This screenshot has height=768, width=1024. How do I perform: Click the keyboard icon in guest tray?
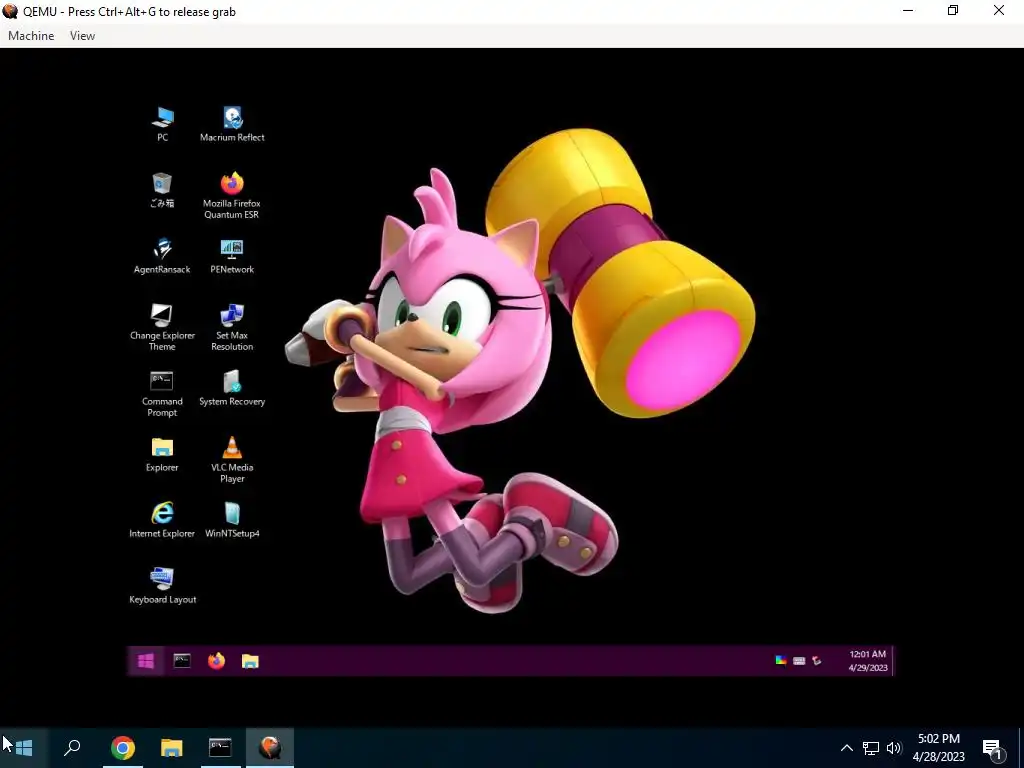pyautogui.click(x=799, y=661)
